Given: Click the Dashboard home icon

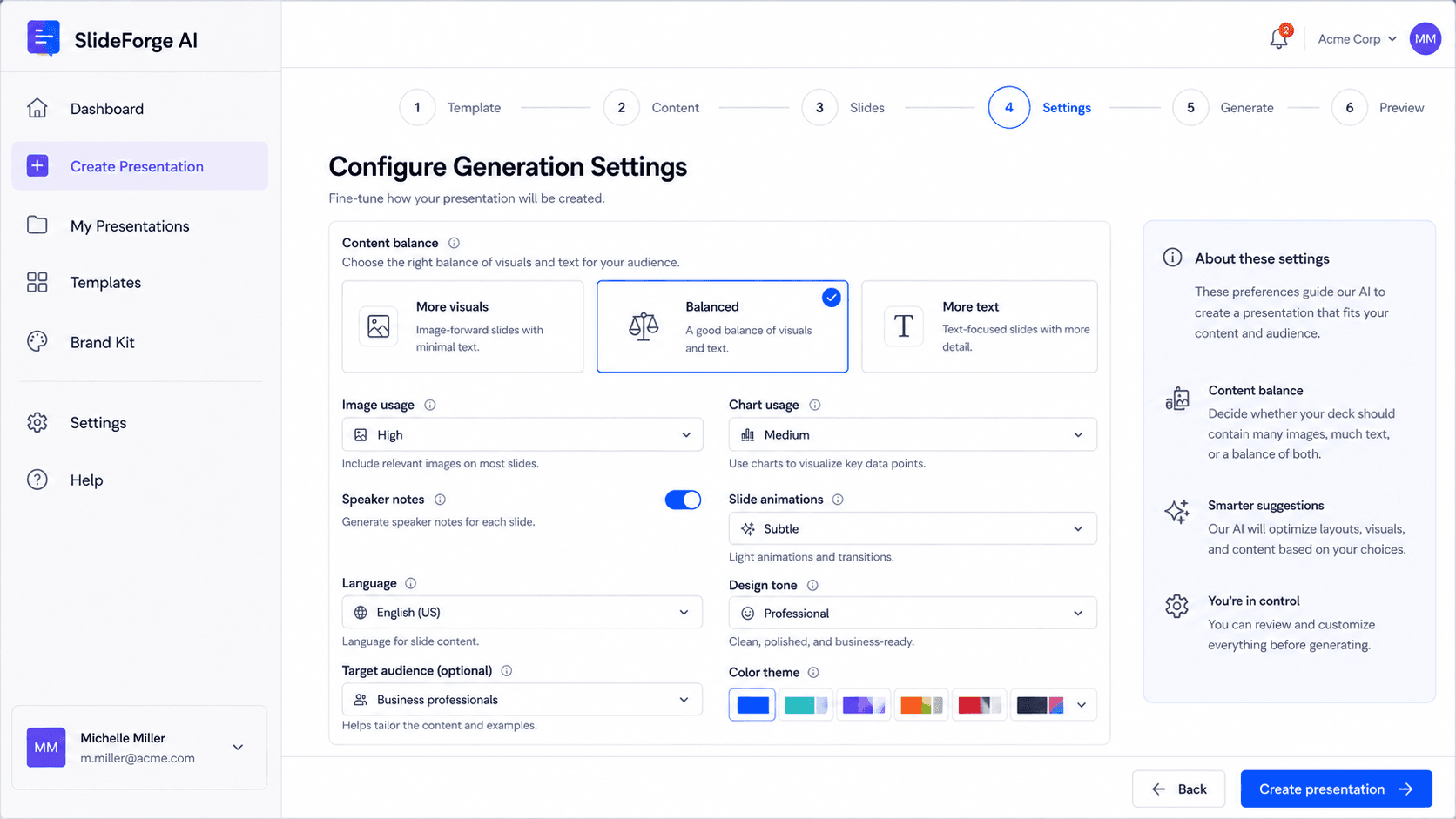Looking at the screenshot, I should pos(37,108).
